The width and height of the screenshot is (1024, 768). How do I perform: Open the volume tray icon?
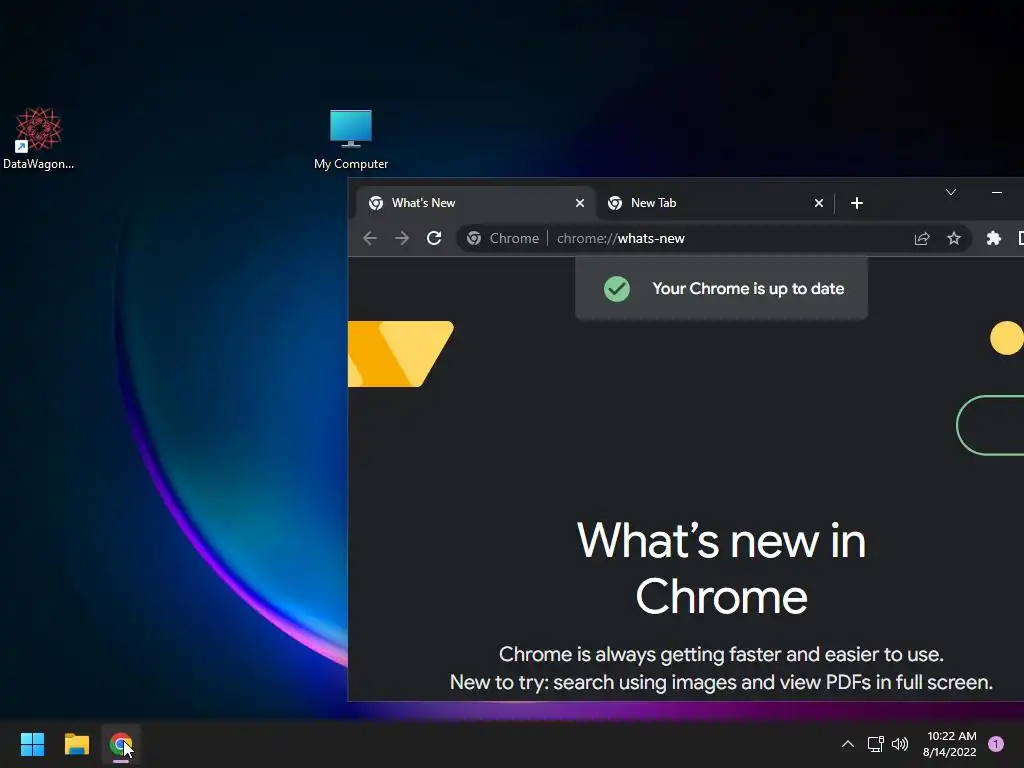pos(900,744)
